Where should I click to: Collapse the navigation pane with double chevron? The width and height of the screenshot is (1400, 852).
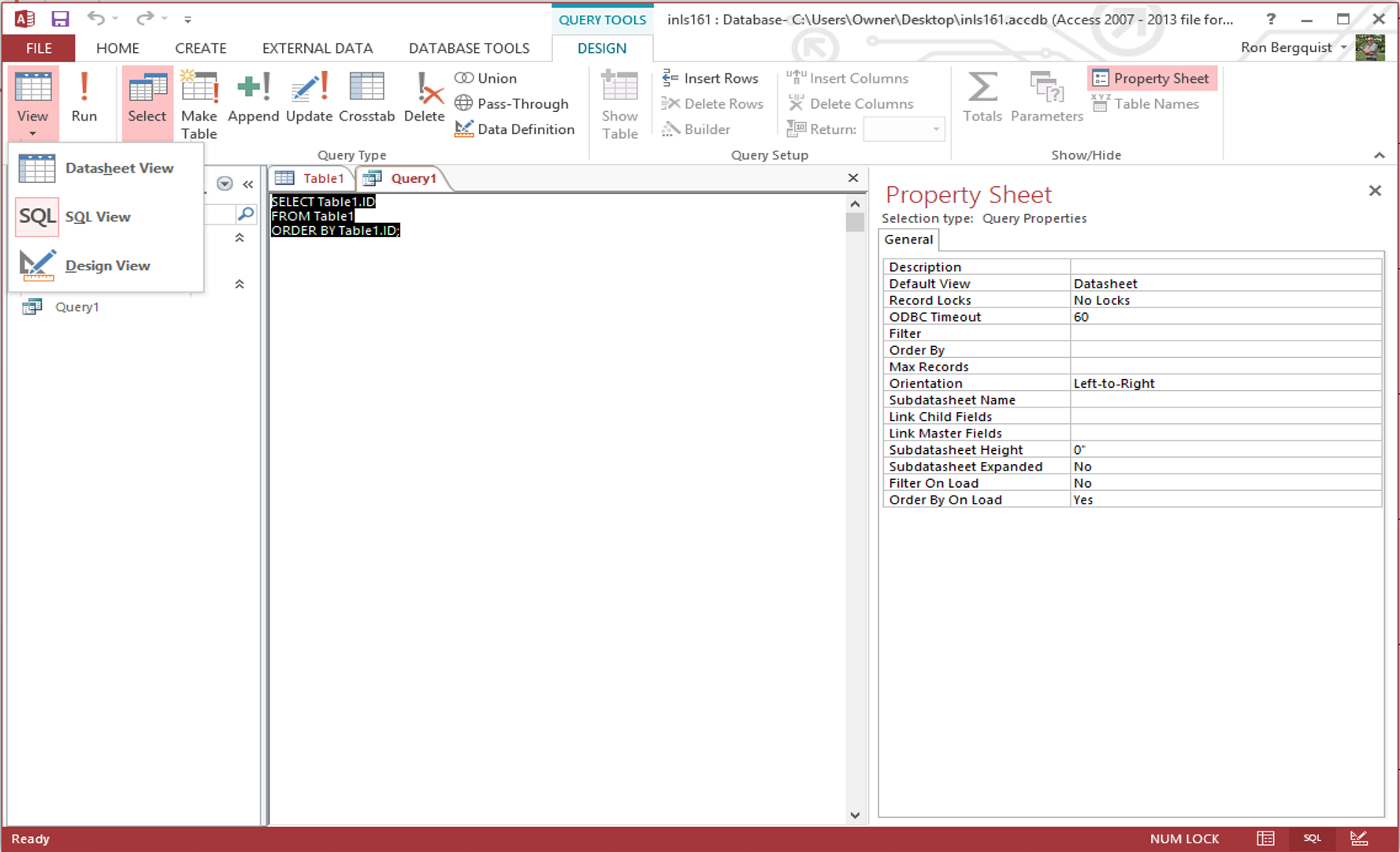248,184
